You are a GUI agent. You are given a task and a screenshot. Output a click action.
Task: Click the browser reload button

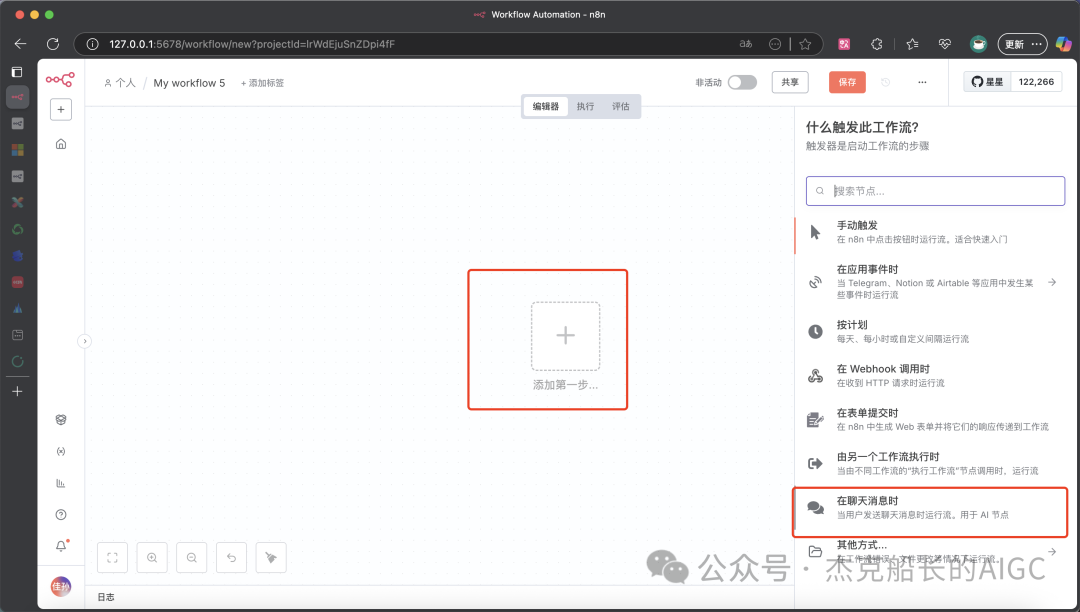(x=53, y=44)
